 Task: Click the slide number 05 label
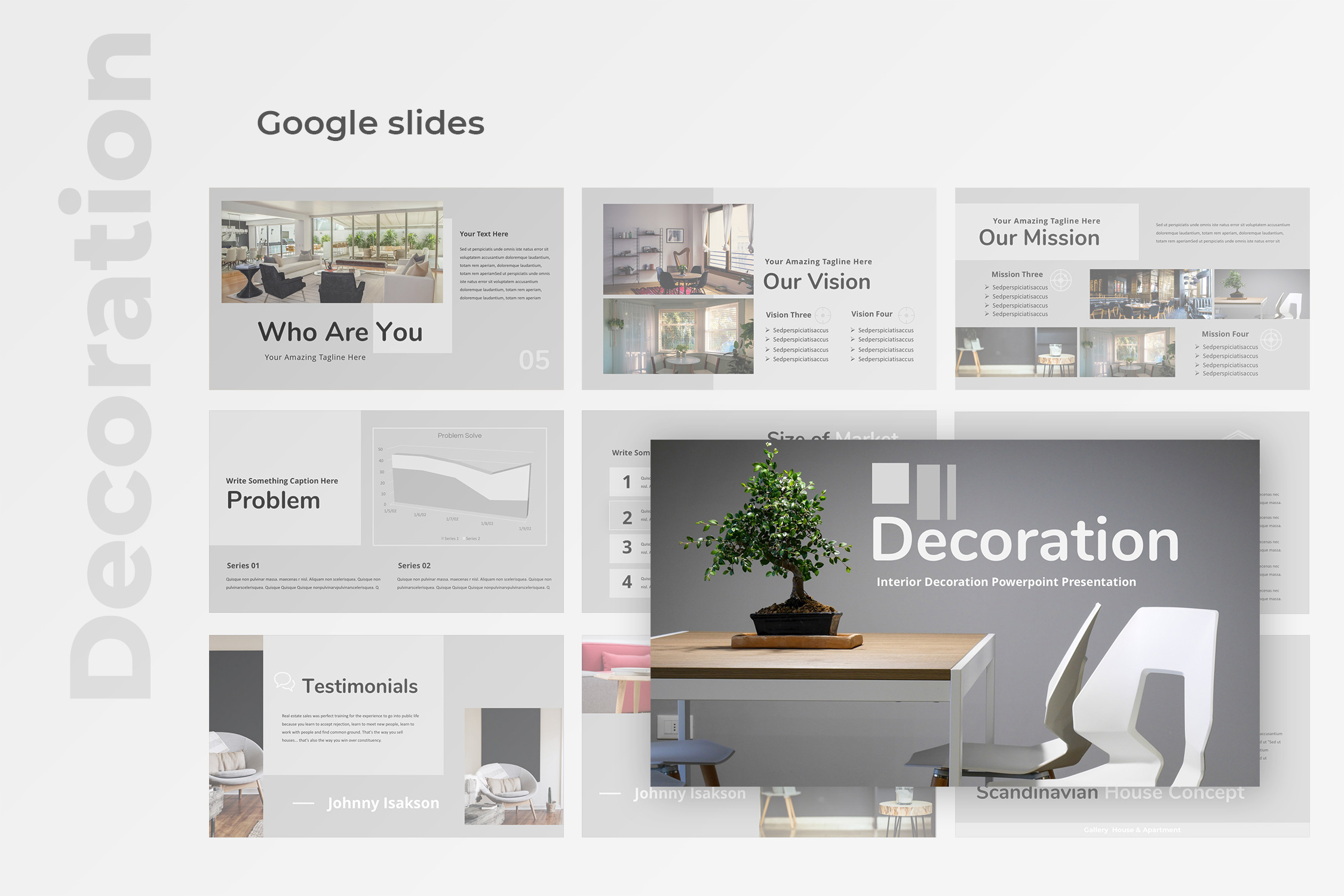click(x=534, y=360)
